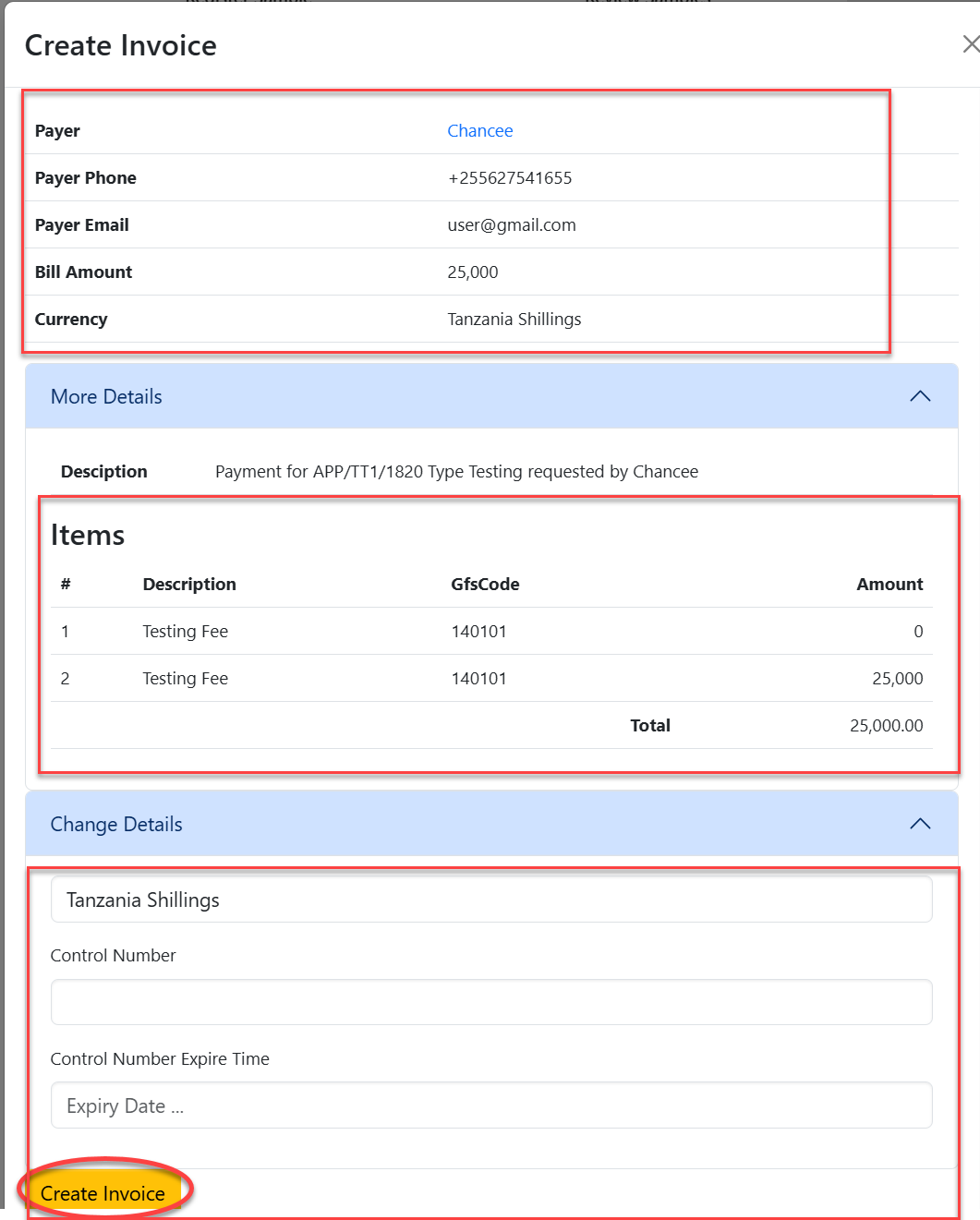The image size is (980, 1220).
Task: Focus the Control Number input field
Action: tap(490, 1002)
